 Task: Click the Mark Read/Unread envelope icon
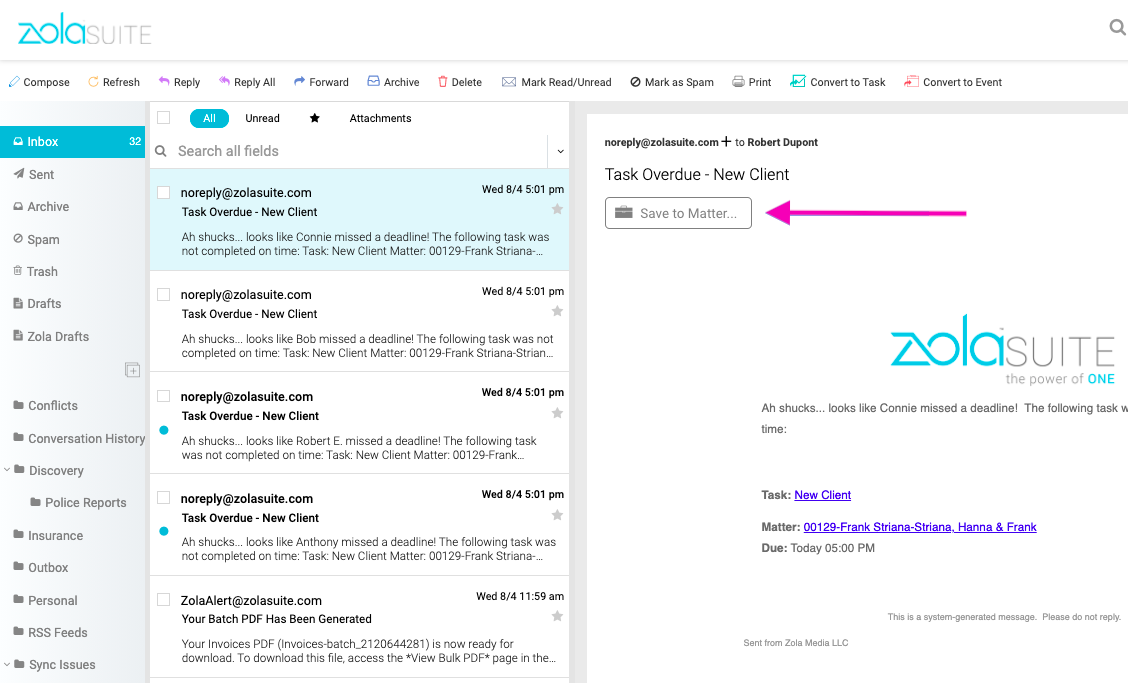coord(509,82)
